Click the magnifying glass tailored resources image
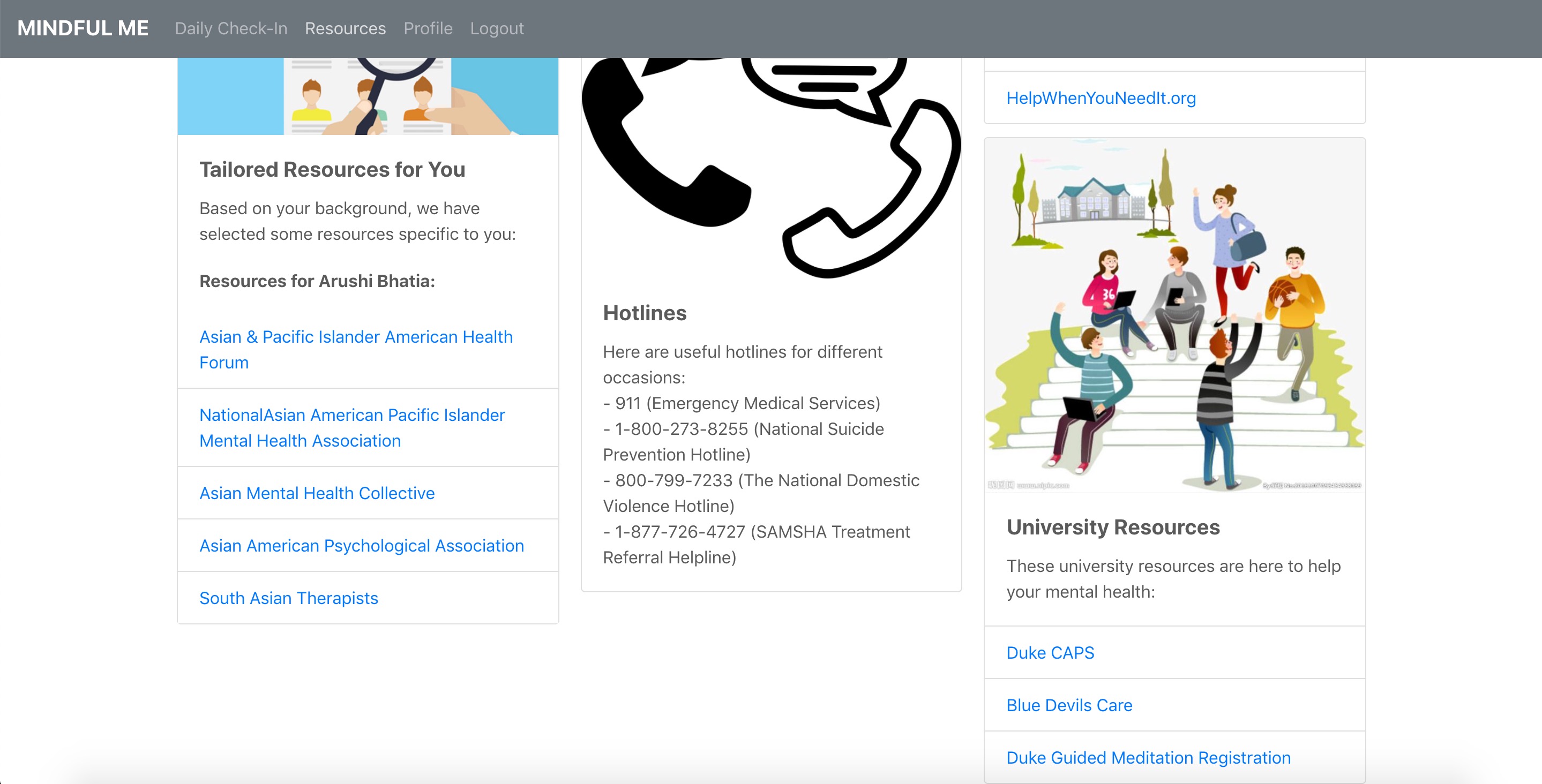Image resolution: width=1542 pixels, height=784 pixels. click(368, 96)
